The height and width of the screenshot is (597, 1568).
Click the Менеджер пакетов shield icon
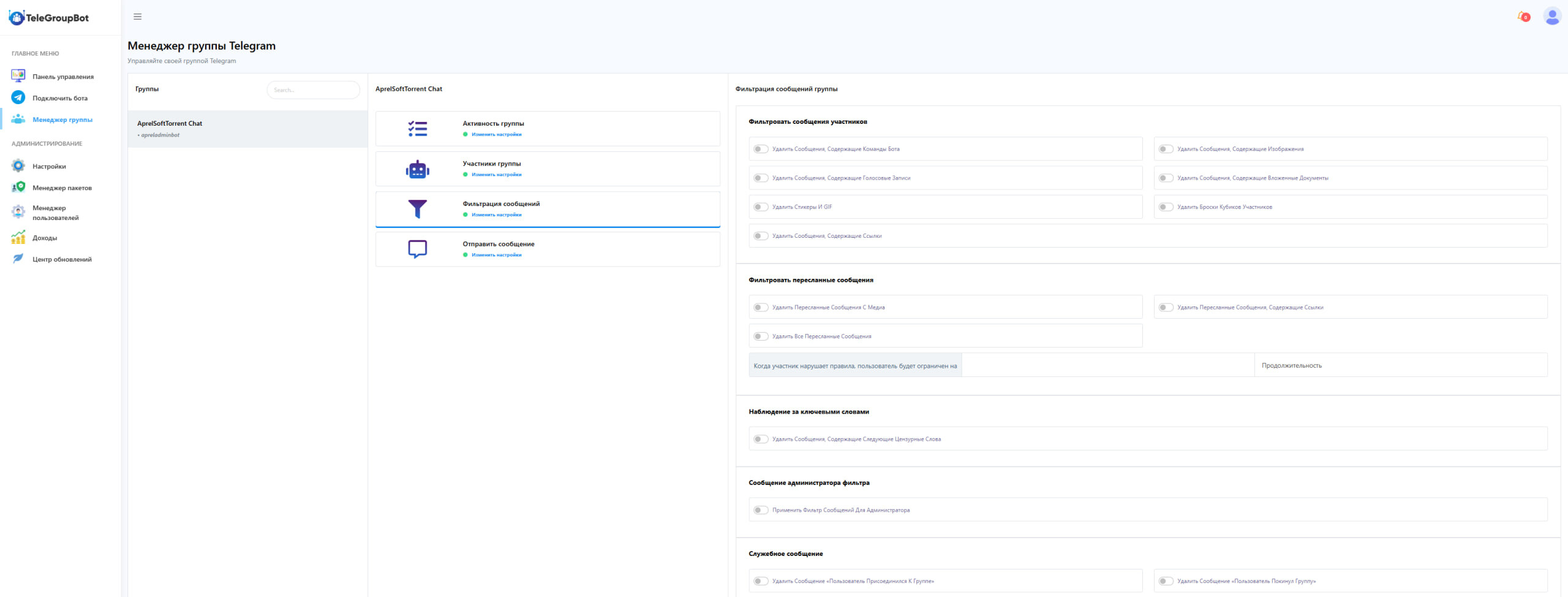18,187
